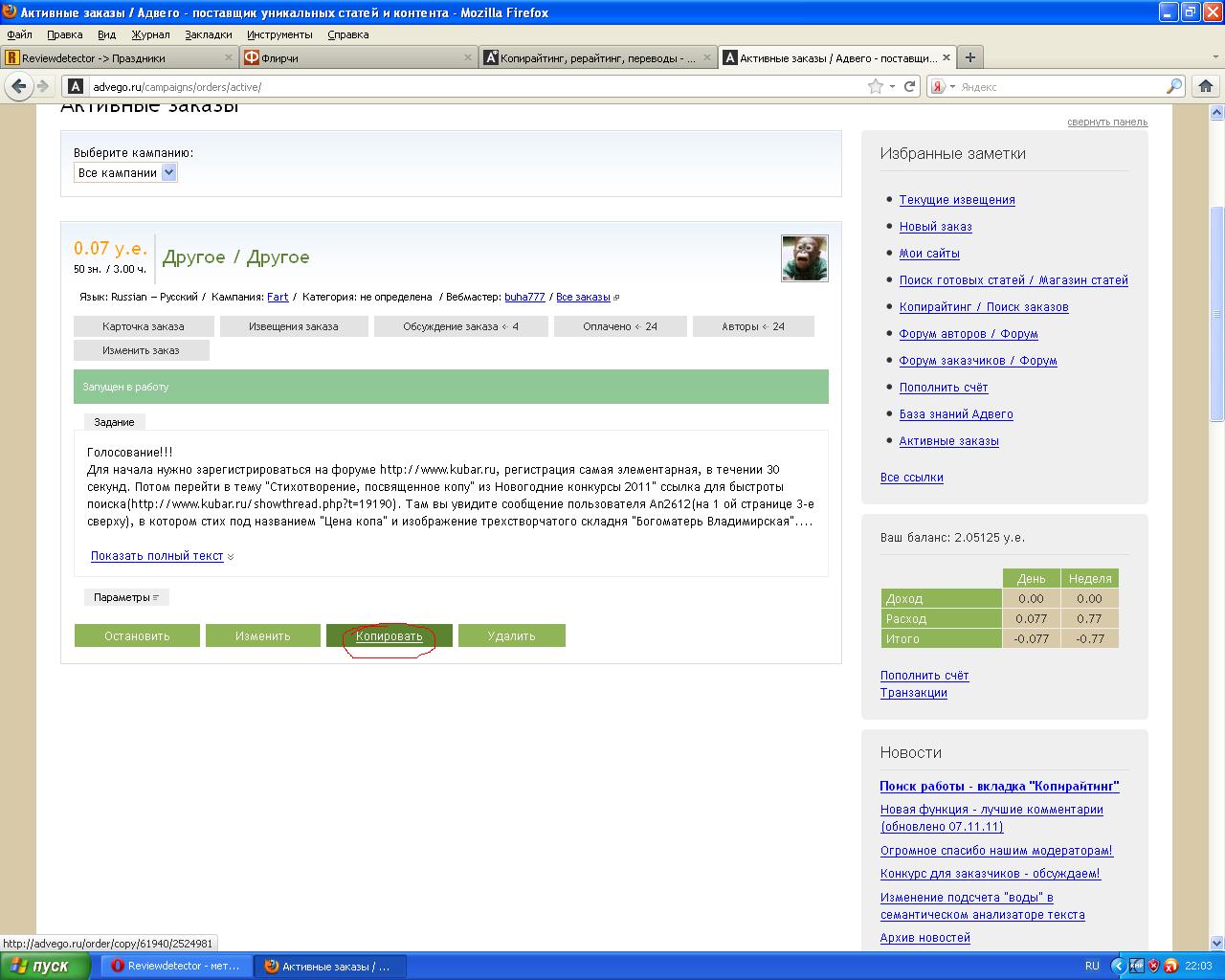
Task: Click the Архив новостей link
Action: click(x=925, y=938)
